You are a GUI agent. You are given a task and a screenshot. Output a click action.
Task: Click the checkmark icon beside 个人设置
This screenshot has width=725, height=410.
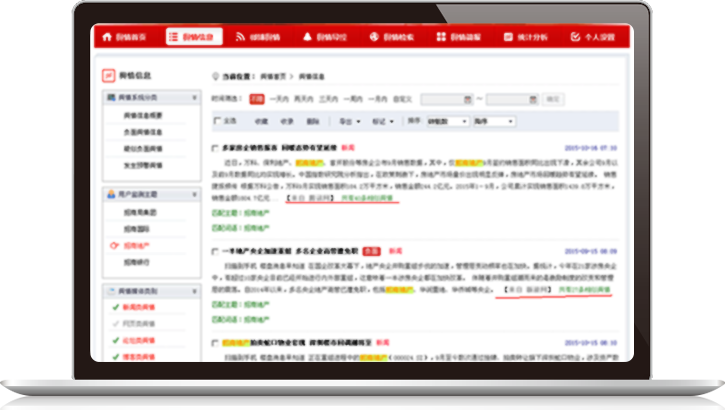coord(575,37)
